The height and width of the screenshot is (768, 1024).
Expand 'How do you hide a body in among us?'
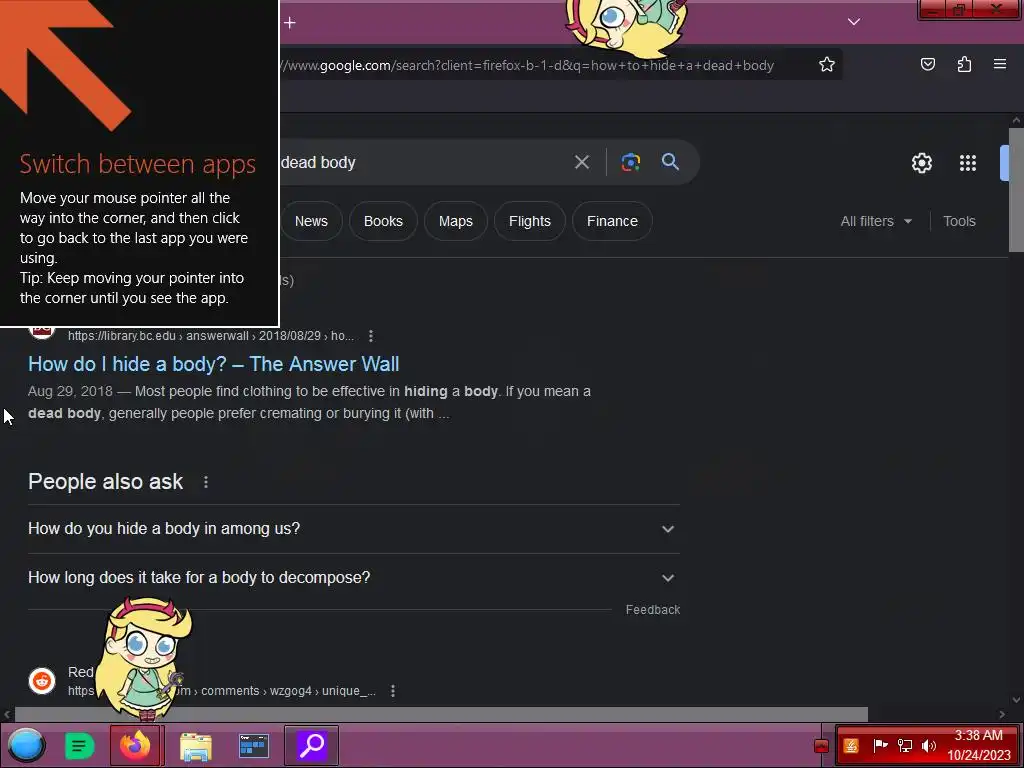click(353, 528)
